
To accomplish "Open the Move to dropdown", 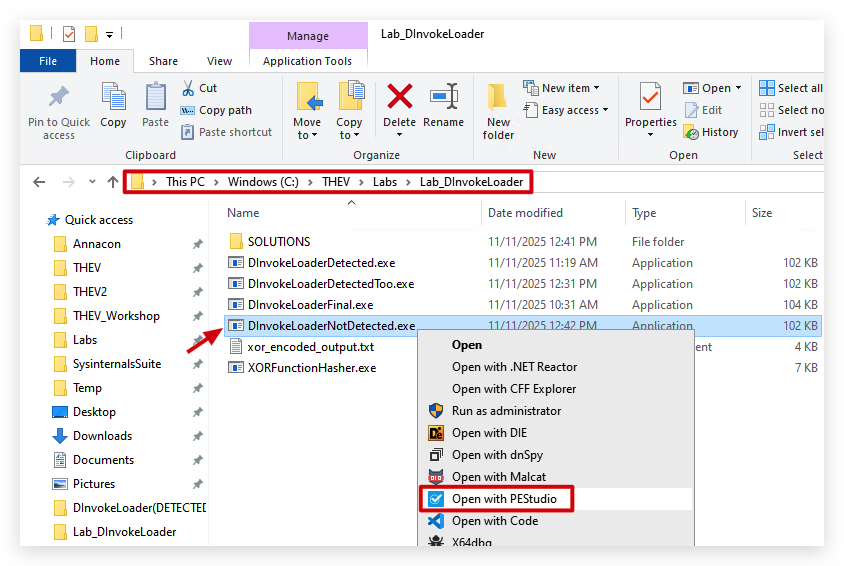I will click(307, 135).
